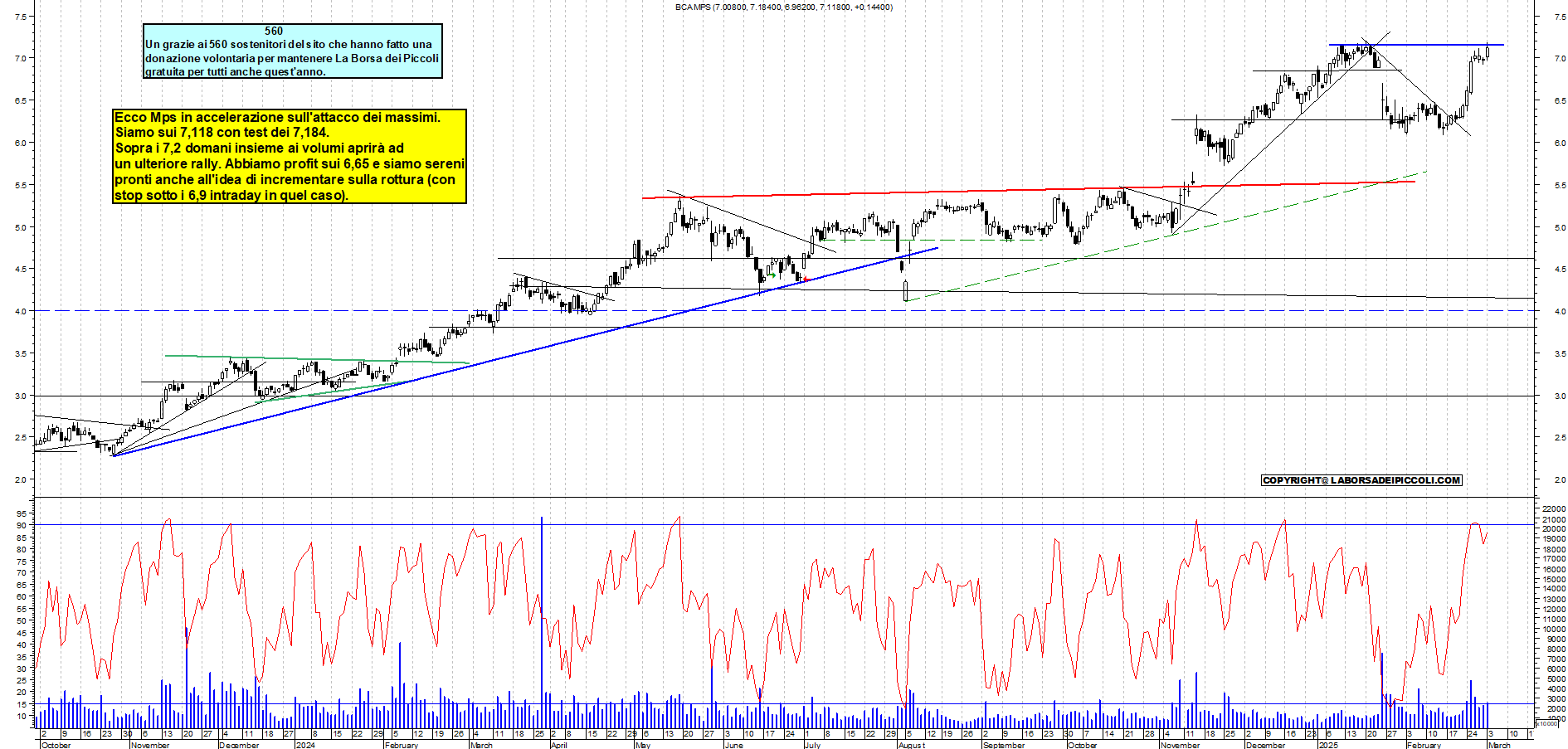This screenshot has width=1568, height=749.
Task: Click the '7000' volume scale label
Action: click(1556, 659)
